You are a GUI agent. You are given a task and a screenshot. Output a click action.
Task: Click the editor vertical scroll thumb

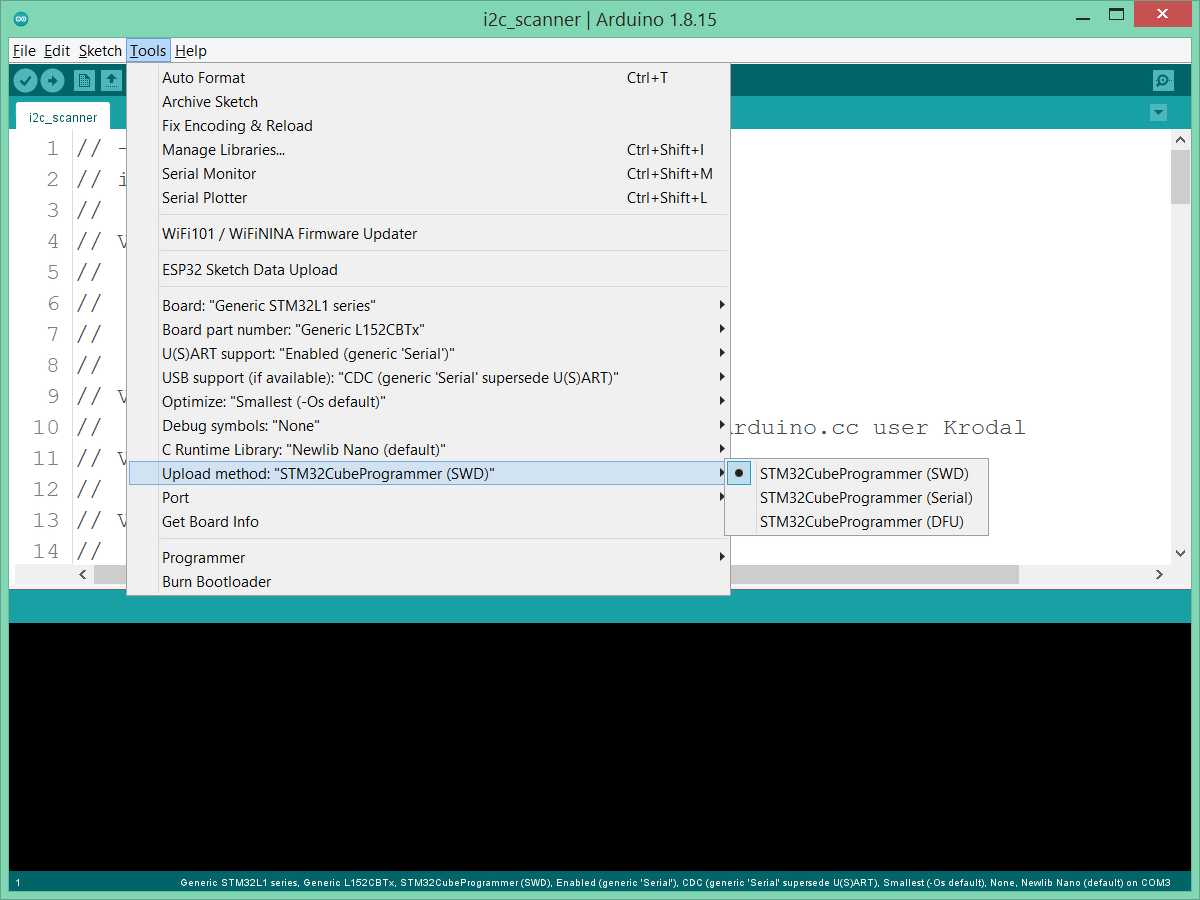tap(1180, 178)
